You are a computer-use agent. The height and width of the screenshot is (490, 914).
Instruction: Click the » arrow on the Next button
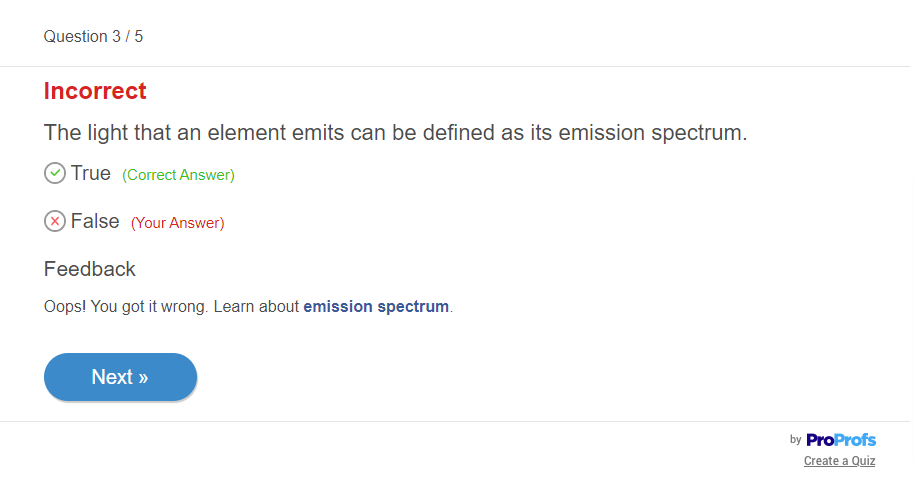click(x=143, y=377)
